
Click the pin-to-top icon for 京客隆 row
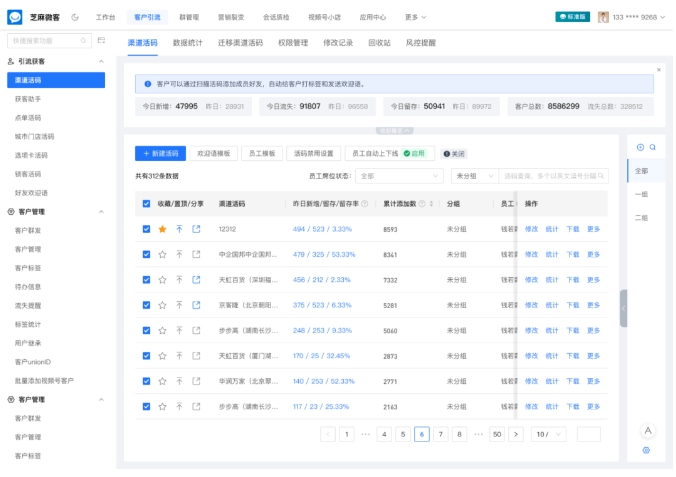pos(179,305)
